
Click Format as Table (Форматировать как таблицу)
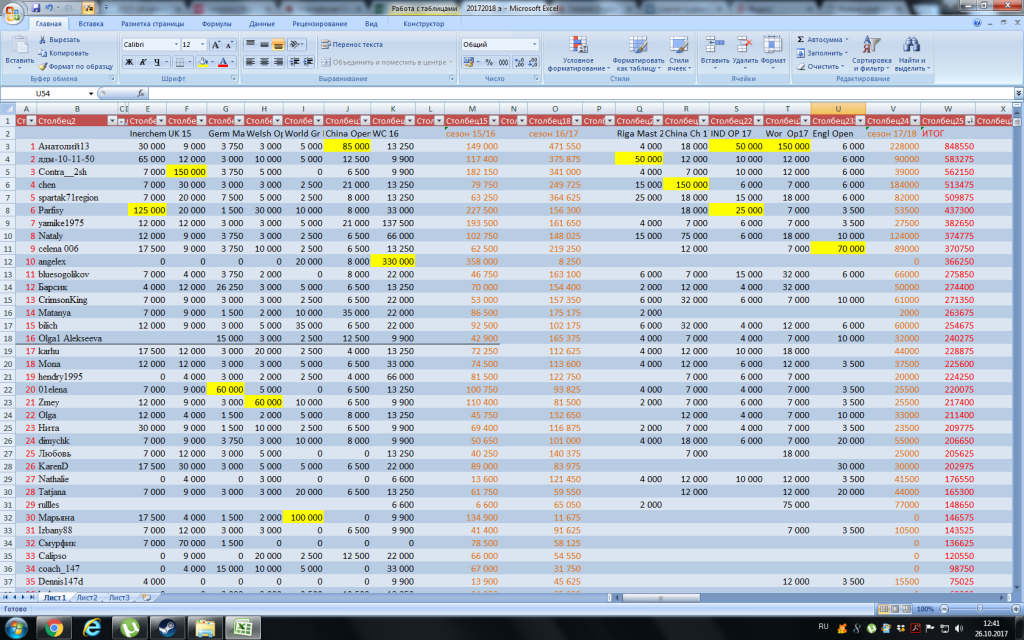[x=638, y=46]
